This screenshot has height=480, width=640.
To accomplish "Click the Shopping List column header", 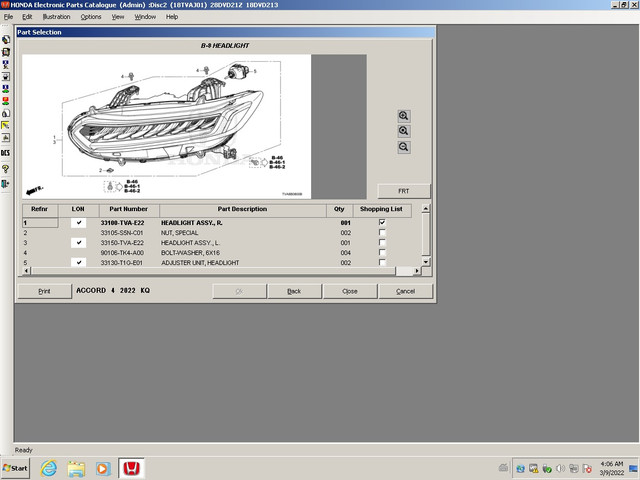I will click(x=382, y=209).
